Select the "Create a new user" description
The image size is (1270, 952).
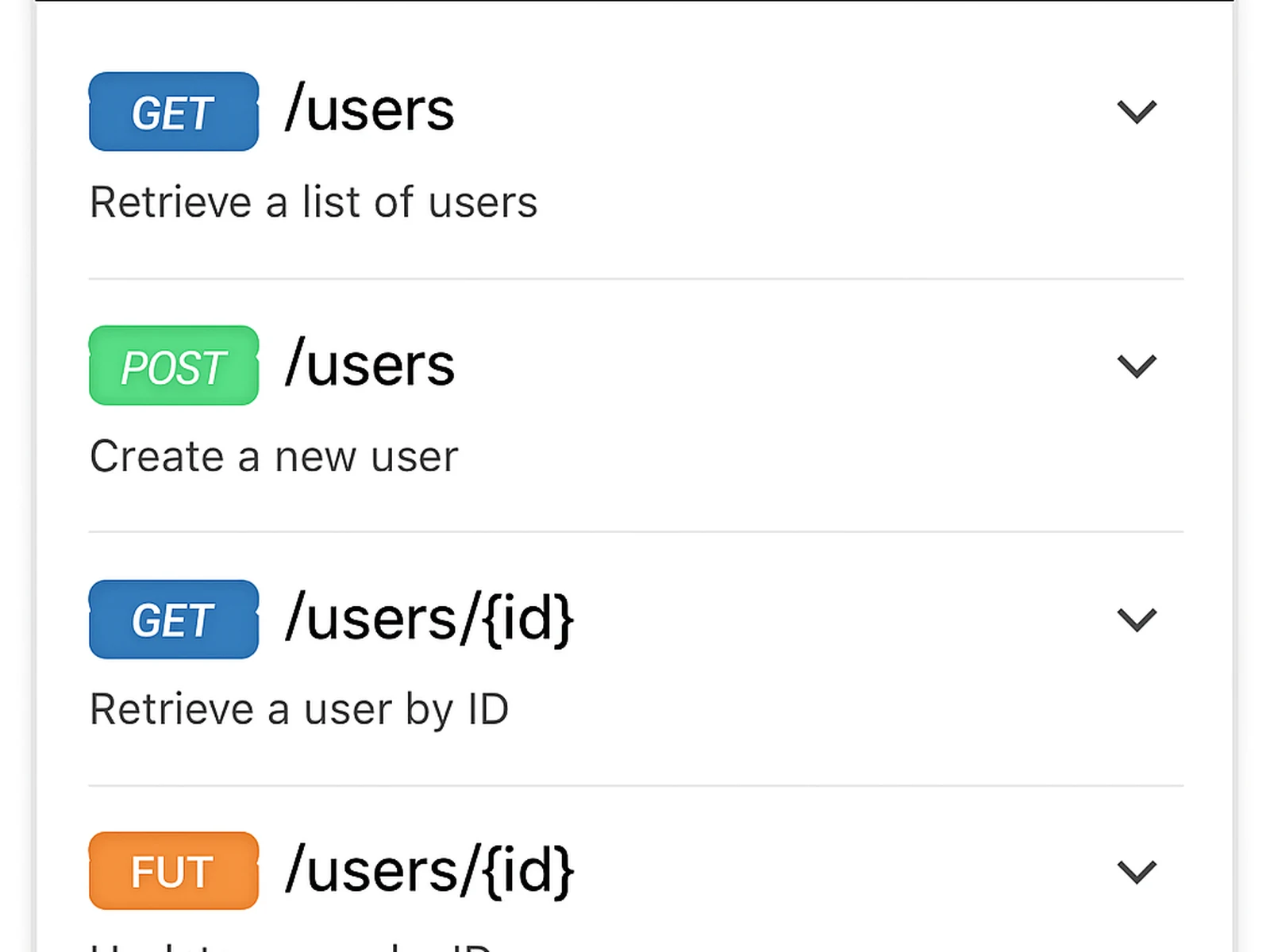pyautogui.click(x=274, y=457)
